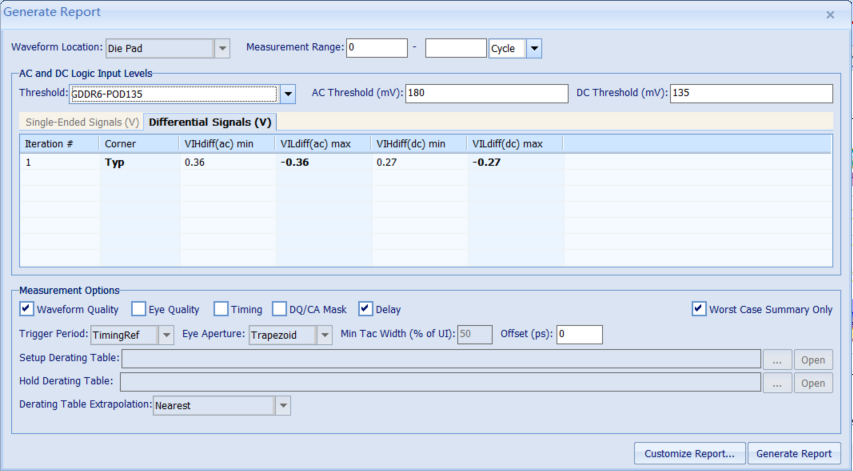The image size is (853, 471).
Task: Click the VILdiff(ac) max column header
Action: (x=323, y=144)
